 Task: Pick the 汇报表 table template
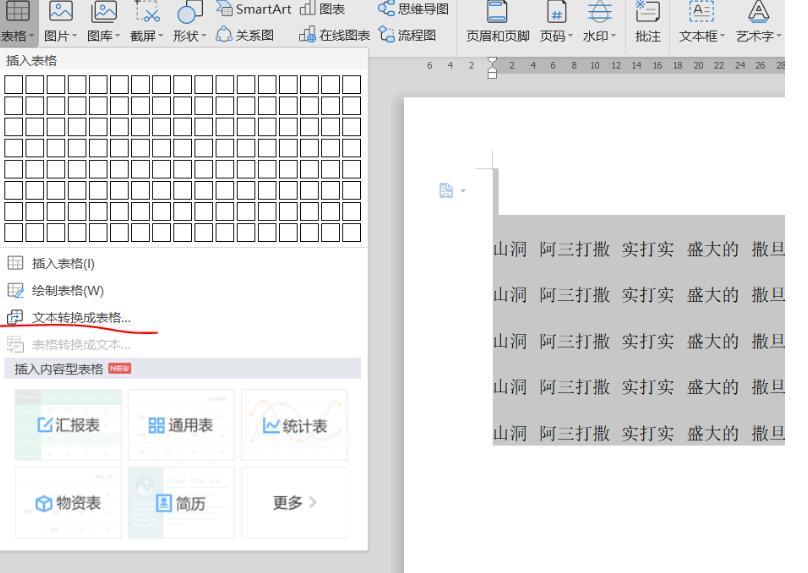tap(69, 426)
